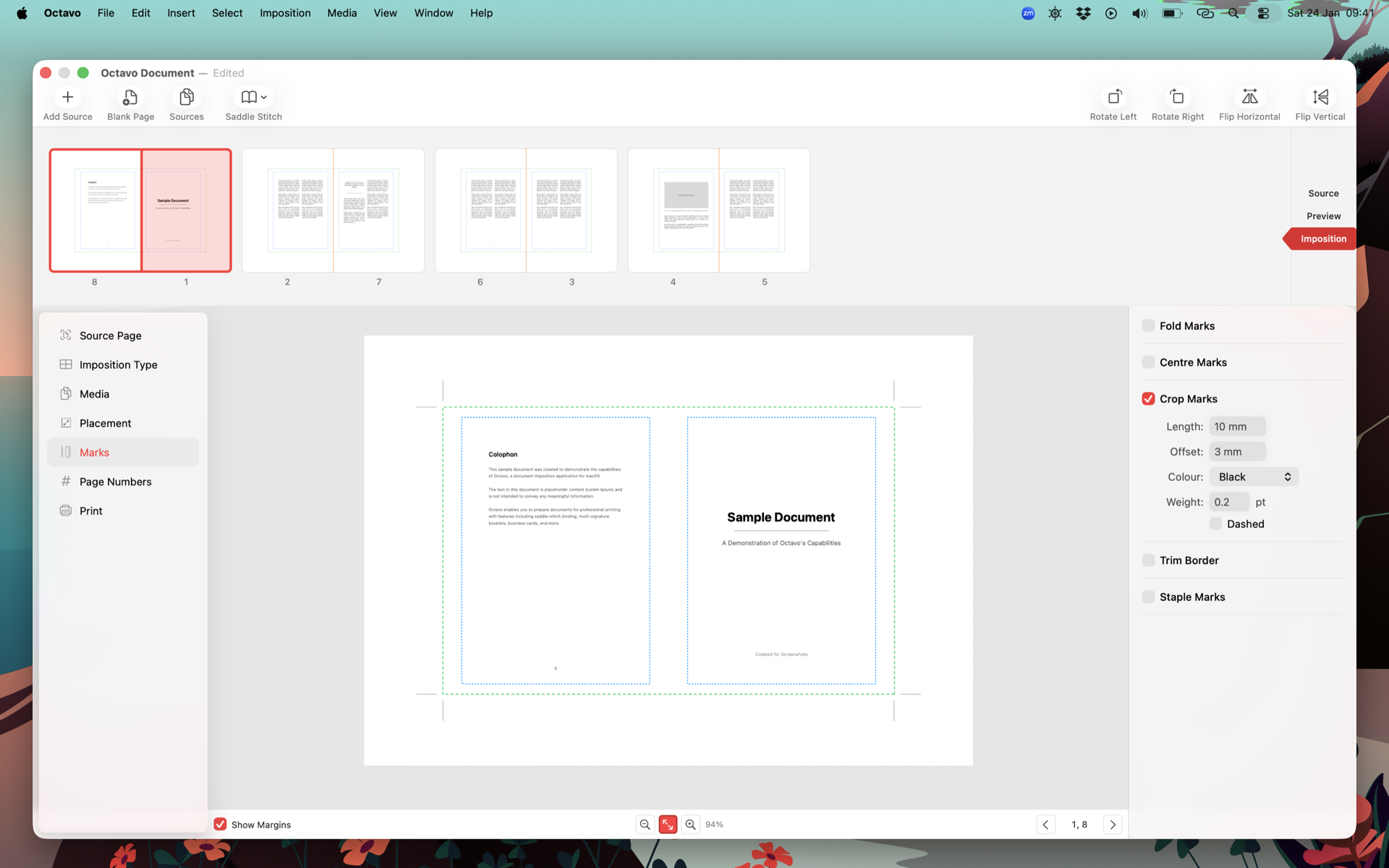Flip Horizontal using the toolbar icon
This screenshot has height=868, width=1389.
pyautogui.click(x=1249, y=97)
